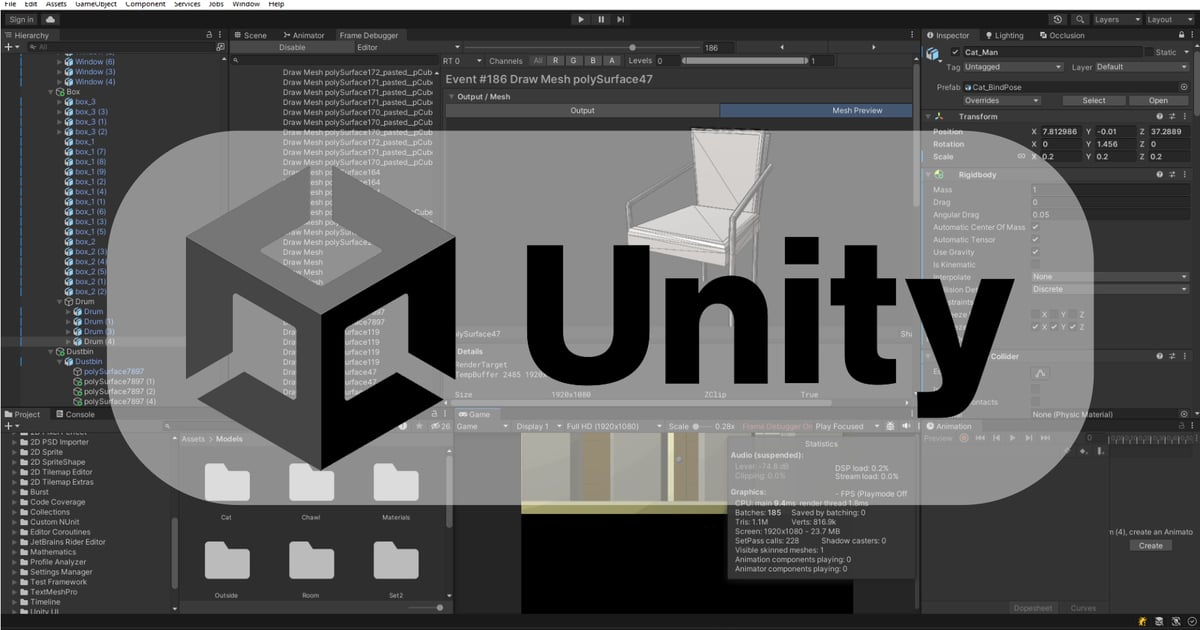Collapse the Dustbin hierarchy item
Screen dimensions: 1200x630
tap(49, 352)
